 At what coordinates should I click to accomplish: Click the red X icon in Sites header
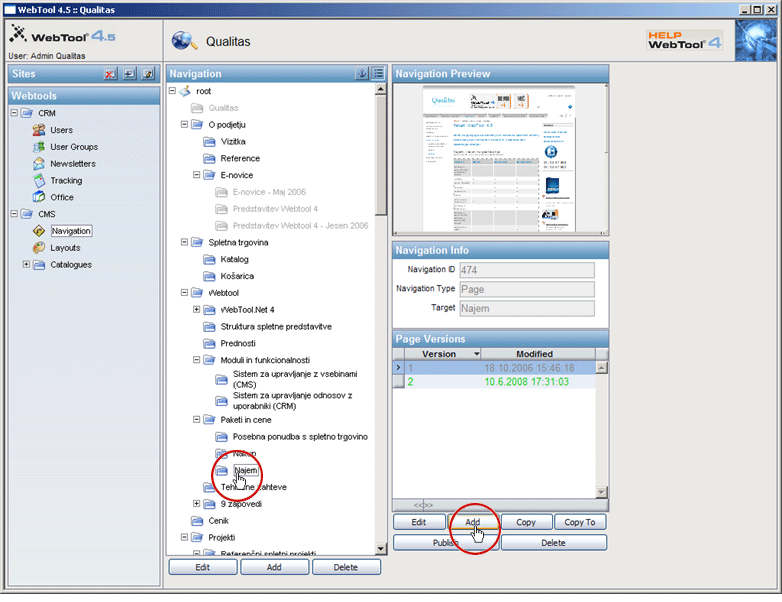tap(111, 74)
